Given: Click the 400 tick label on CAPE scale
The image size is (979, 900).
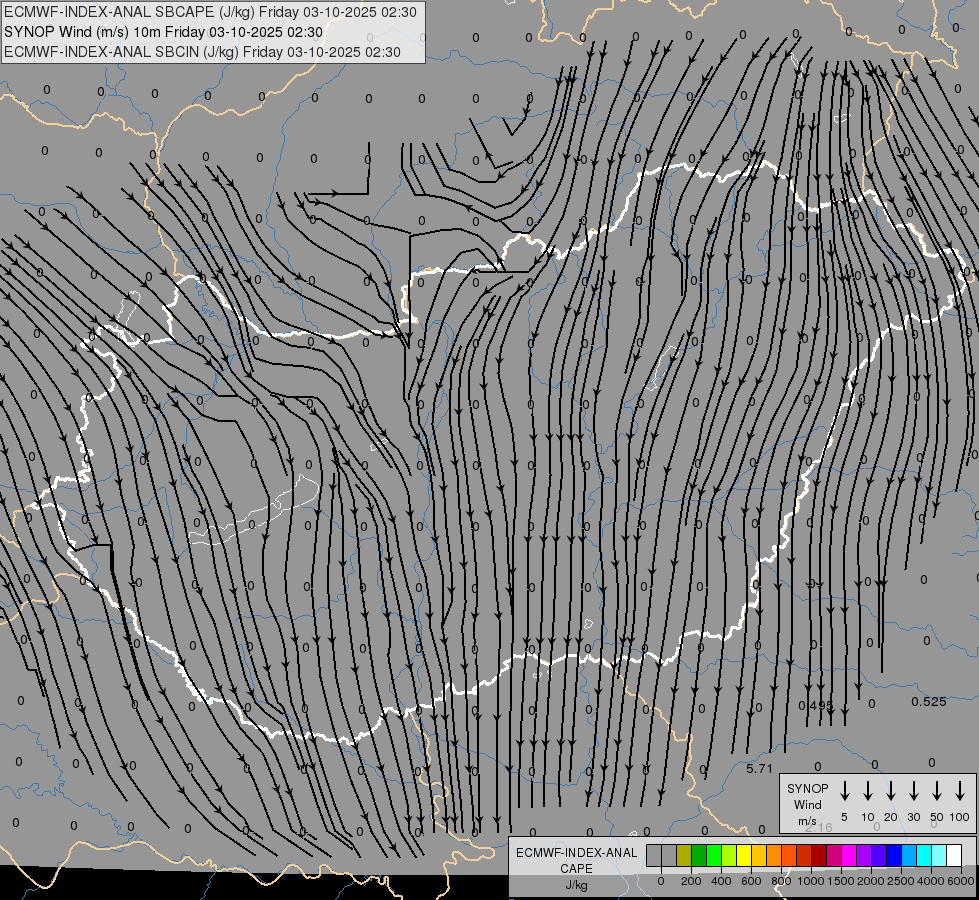Looking at the screenshot, I should coord(721,881).
